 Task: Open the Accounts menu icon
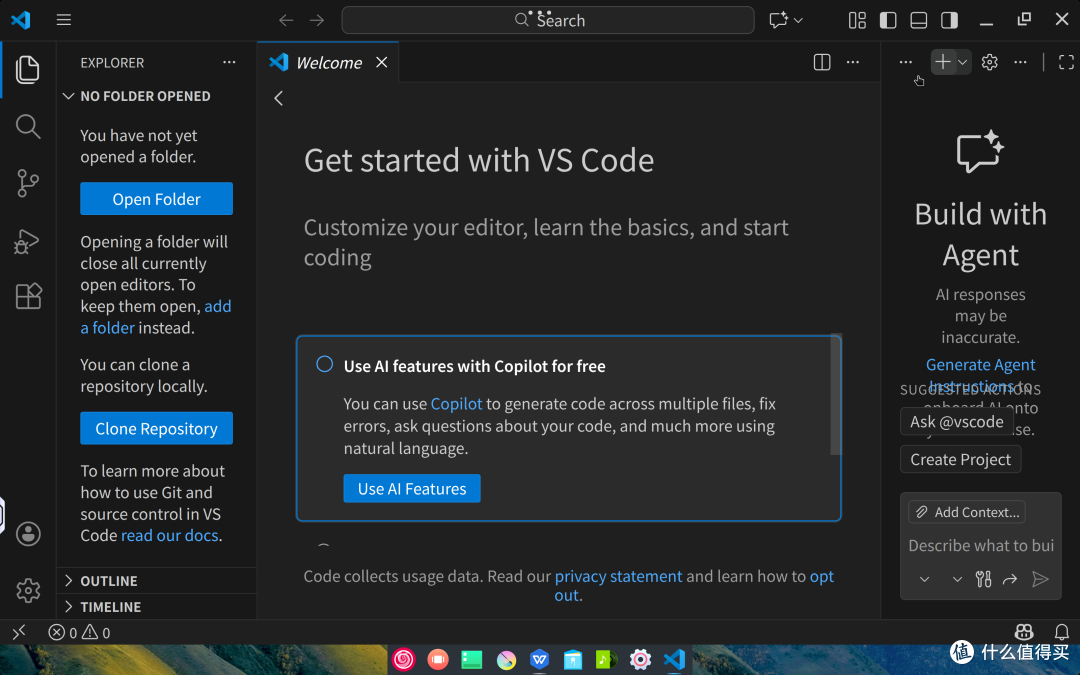click(28, 534)
